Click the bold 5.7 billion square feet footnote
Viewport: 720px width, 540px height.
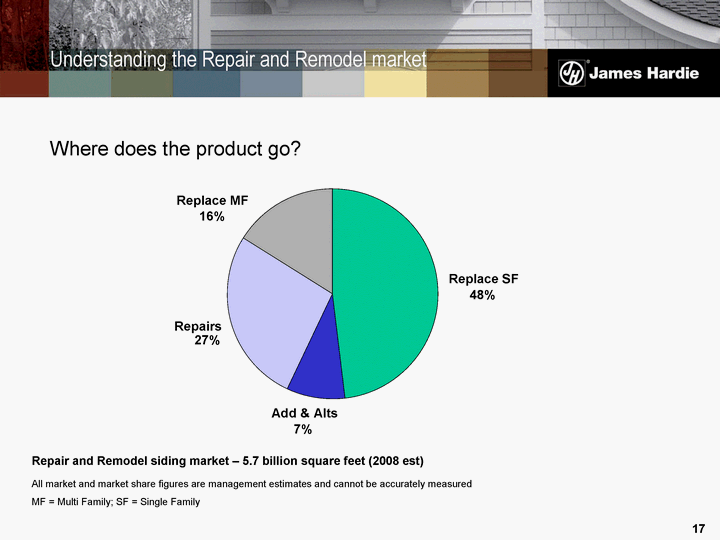click(228, 461)
